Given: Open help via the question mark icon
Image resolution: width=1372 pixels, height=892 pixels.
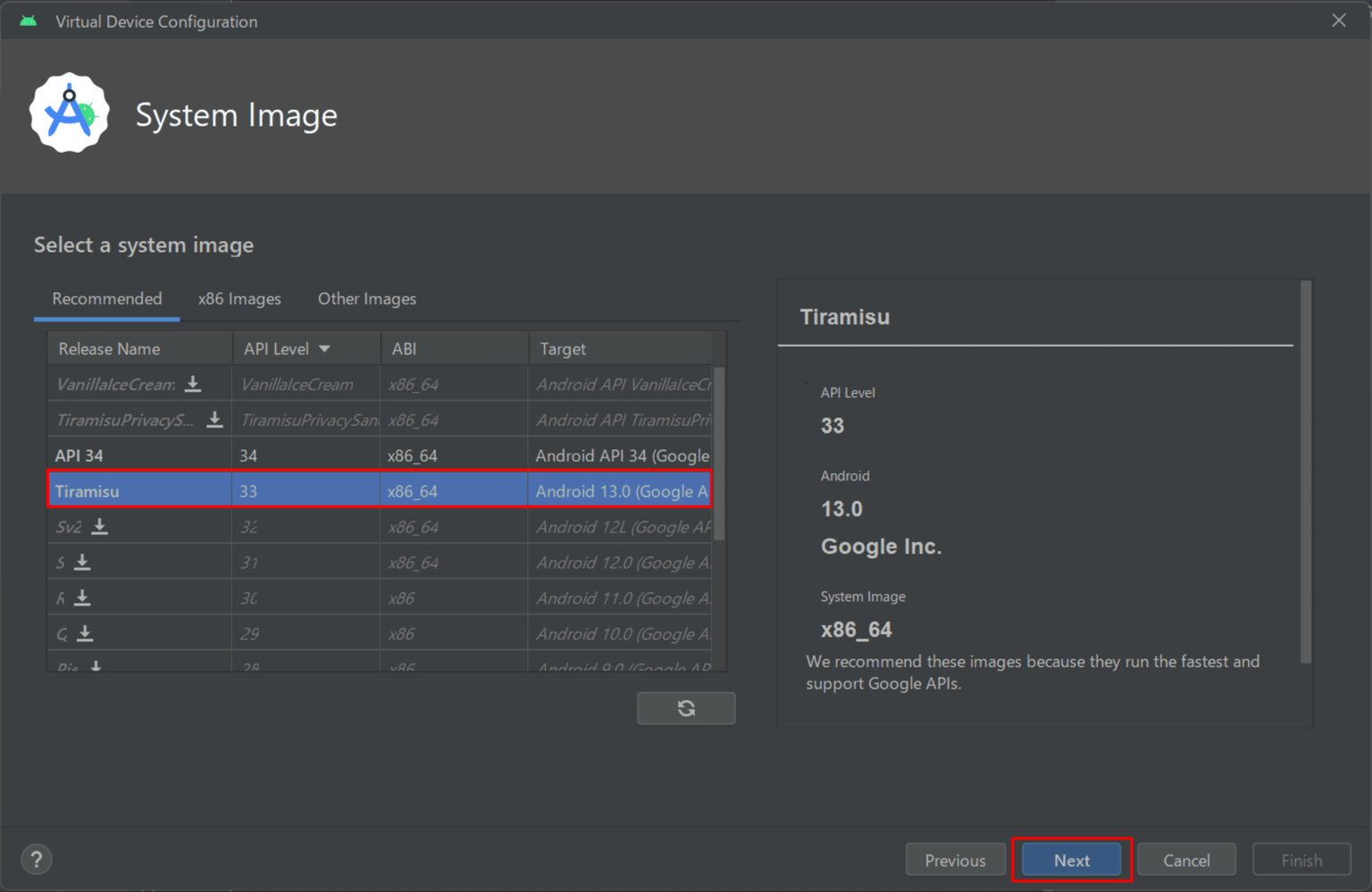Looking at the screenshot, I should (x=37, y=860).
